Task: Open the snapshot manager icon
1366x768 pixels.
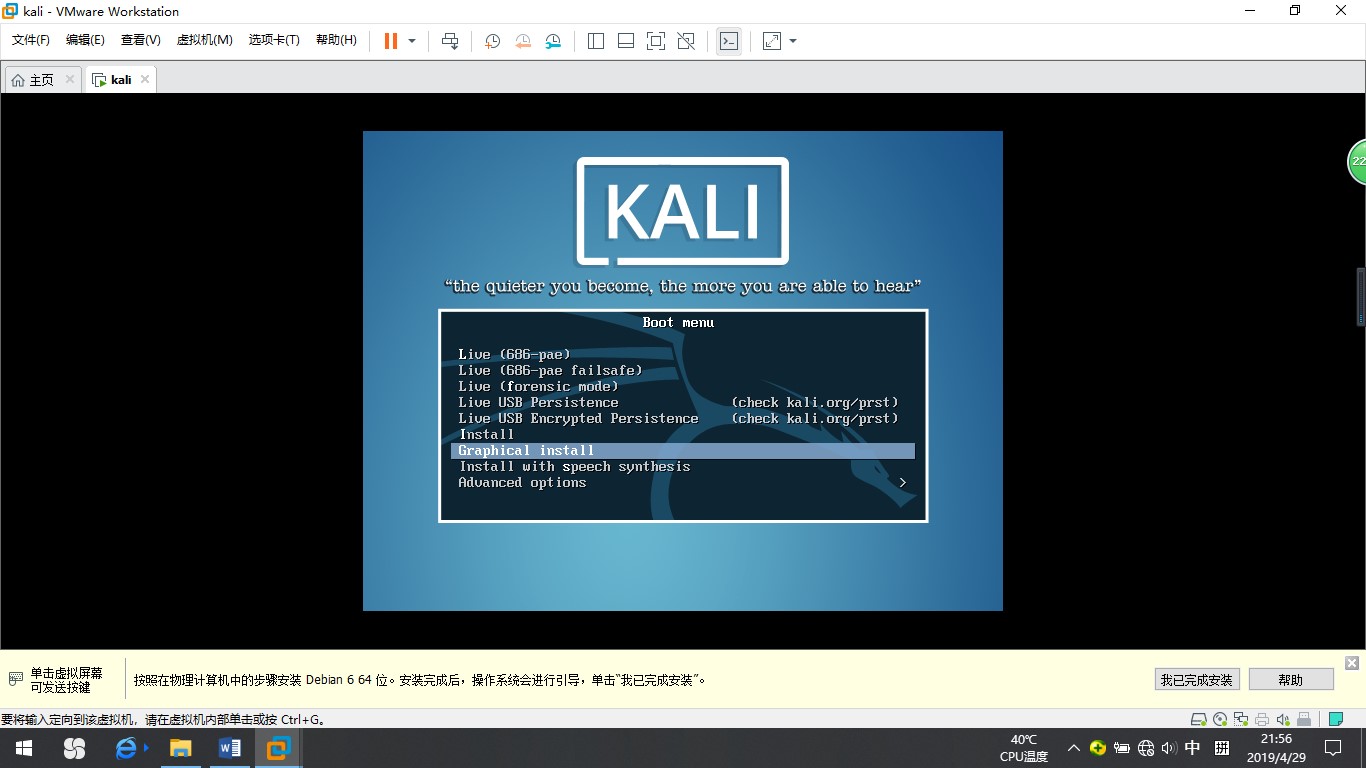Action: (x=553, y=41)
